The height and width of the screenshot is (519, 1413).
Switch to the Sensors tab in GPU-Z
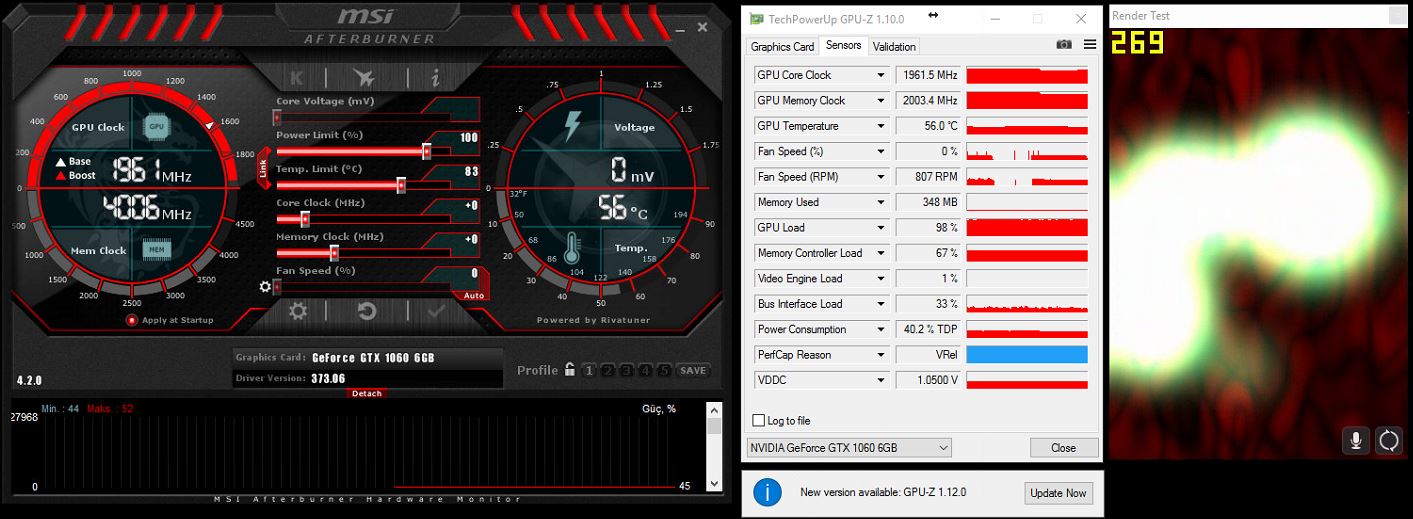point(843,45)
